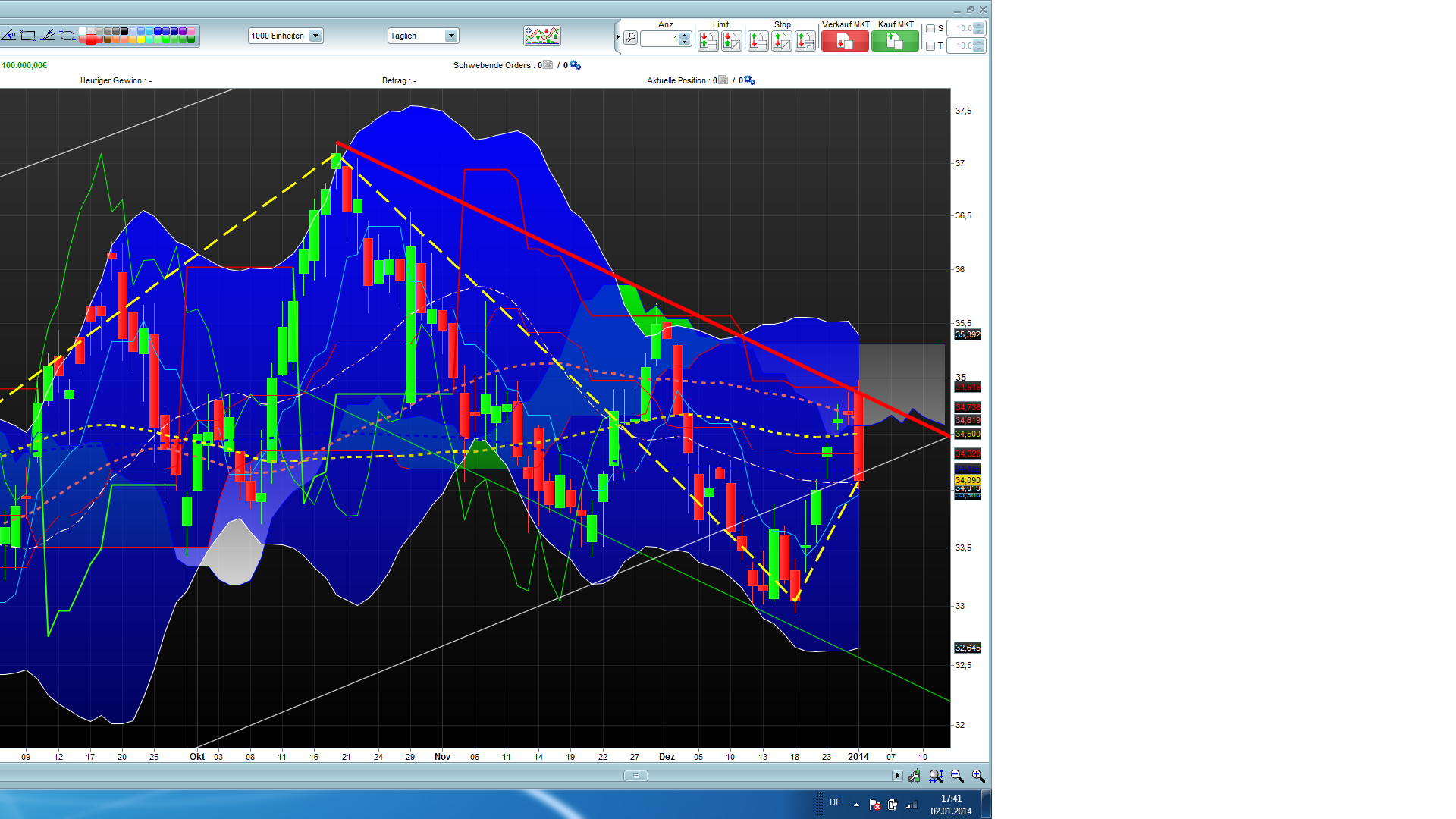Open the 1000 Einheiten dropdown
The width and height of the screenshot is (1456, 819).
[315, 36]
